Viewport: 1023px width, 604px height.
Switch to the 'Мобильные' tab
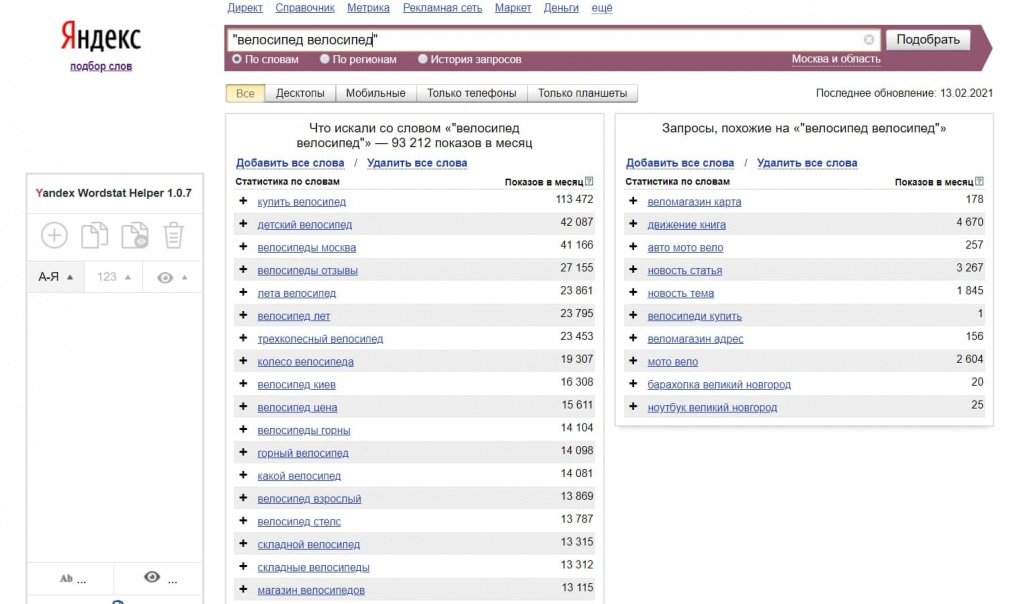tap(375, 93)
